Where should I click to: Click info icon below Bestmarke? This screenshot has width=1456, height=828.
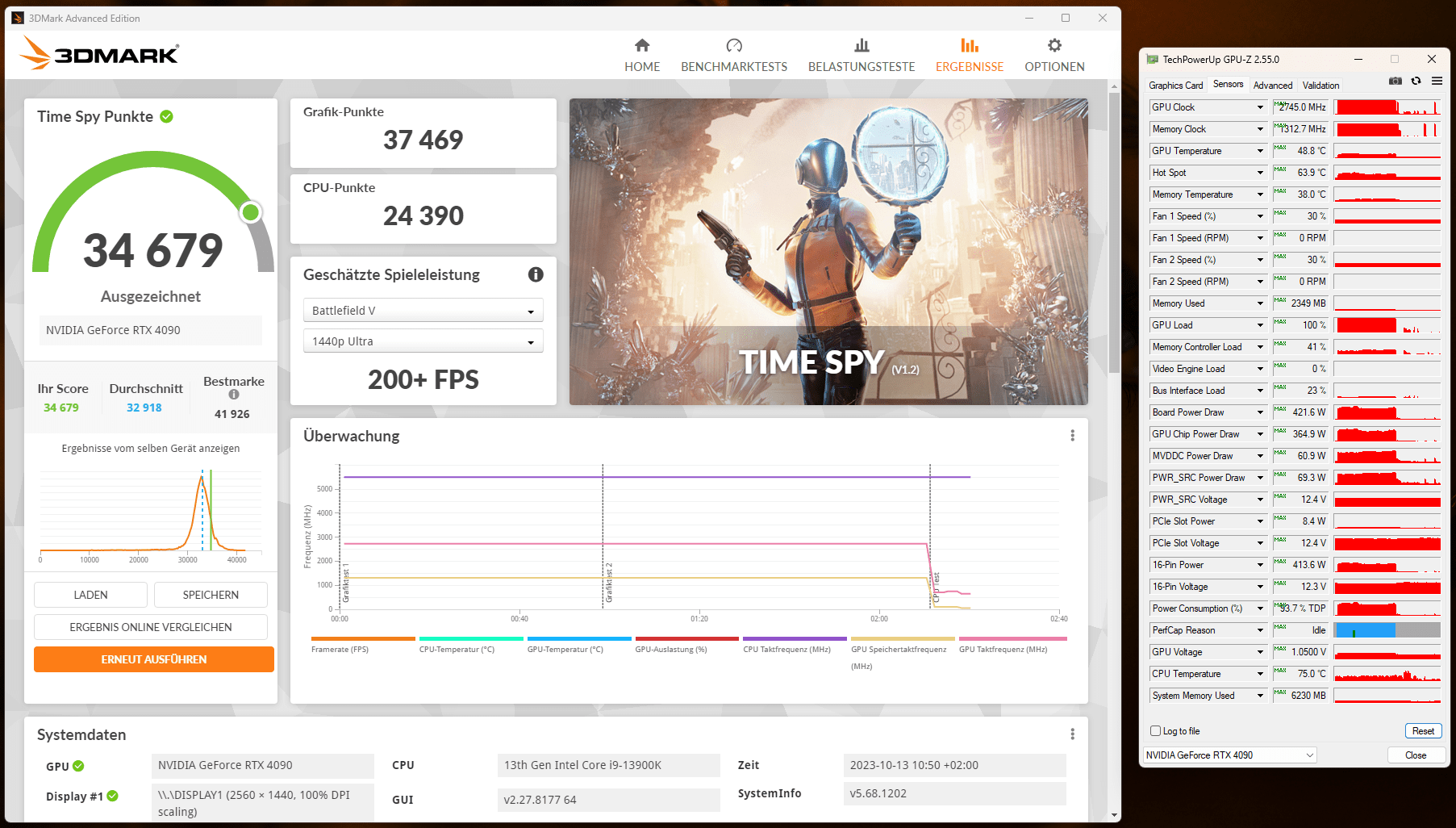(x=234, y=395)
